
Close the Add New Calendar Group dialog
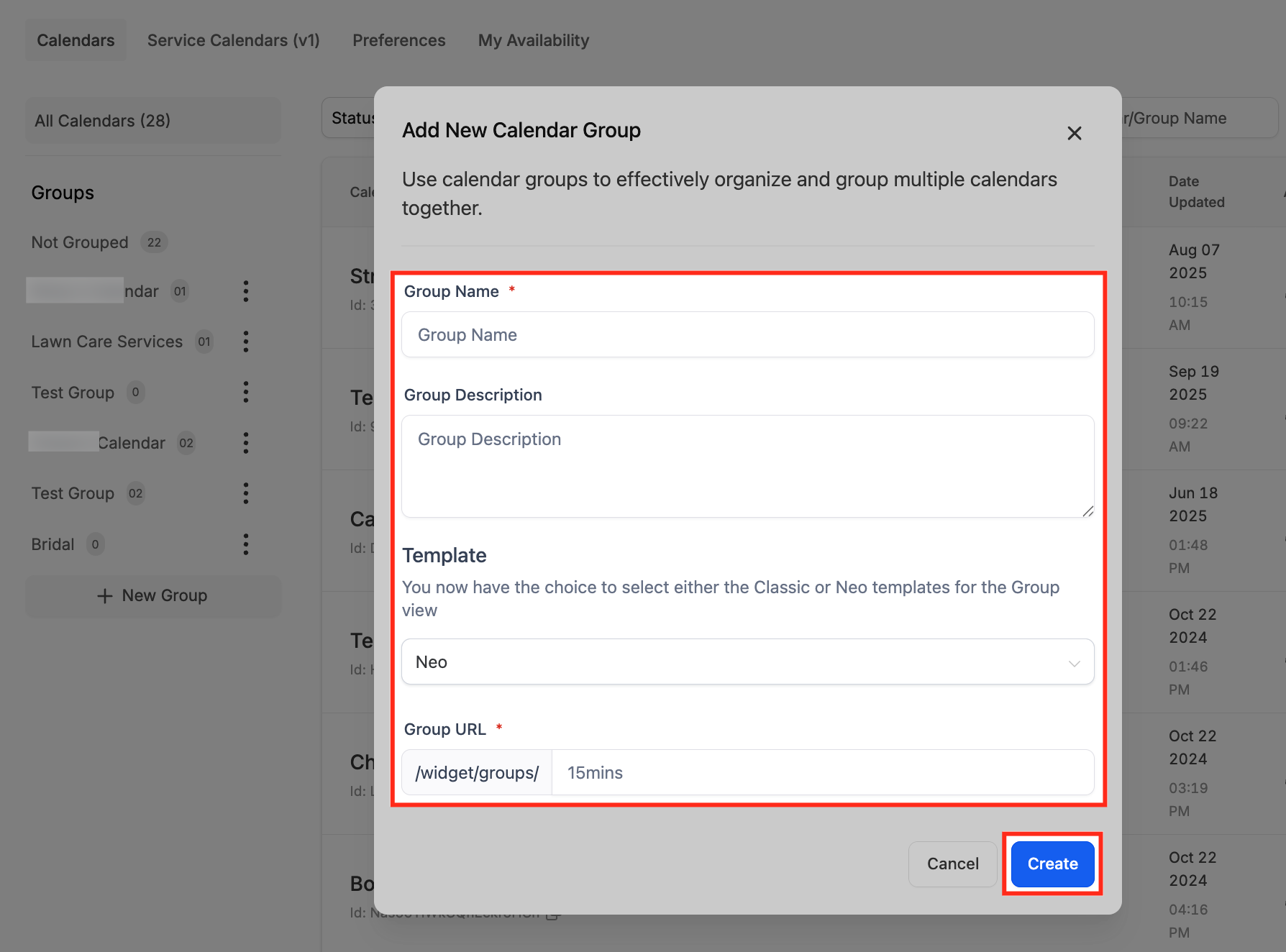[1075, 133]
